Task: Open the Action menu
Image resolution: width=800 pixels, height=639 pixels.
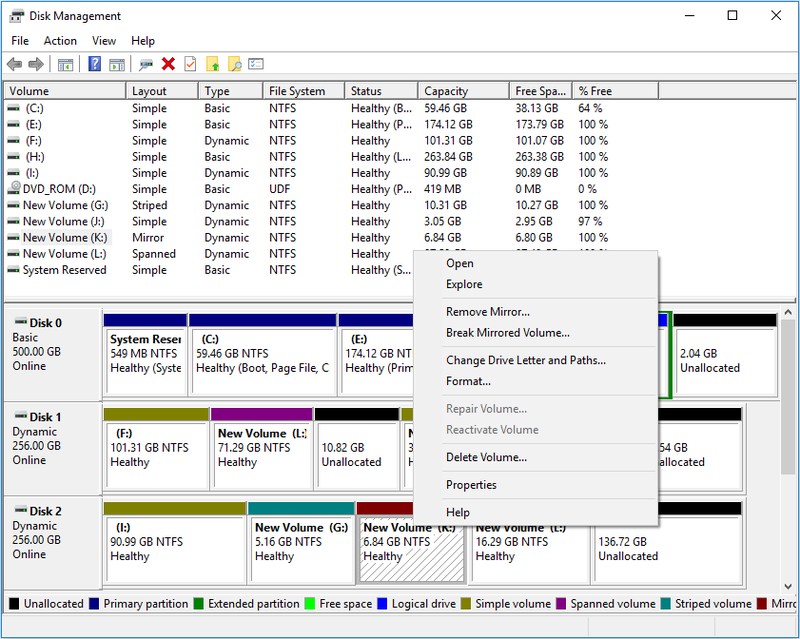Action: (60, 41)
